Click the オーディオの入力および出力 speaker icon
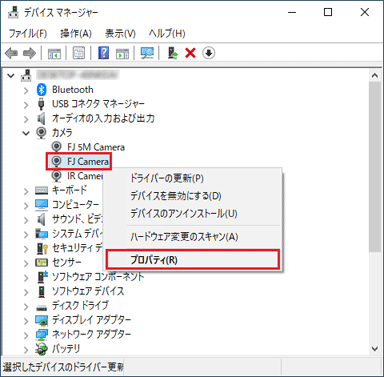384x377 pixels. 41,118
